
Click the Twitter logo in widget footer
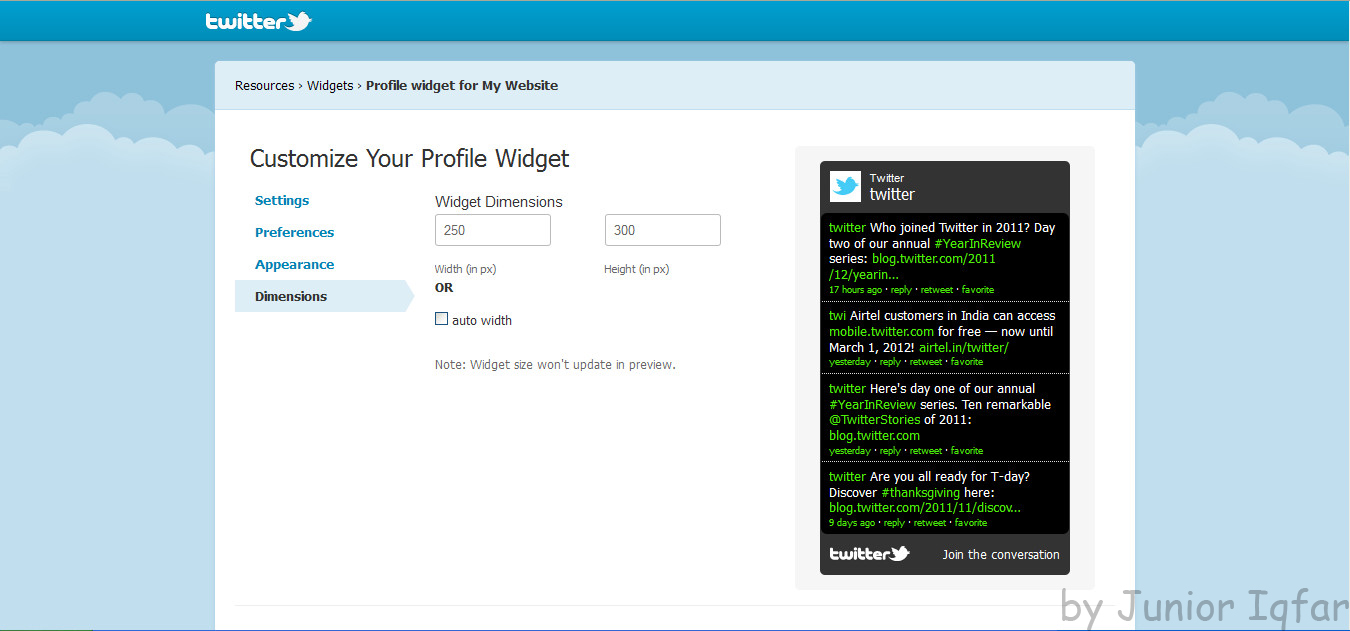(x=869, y=553)
